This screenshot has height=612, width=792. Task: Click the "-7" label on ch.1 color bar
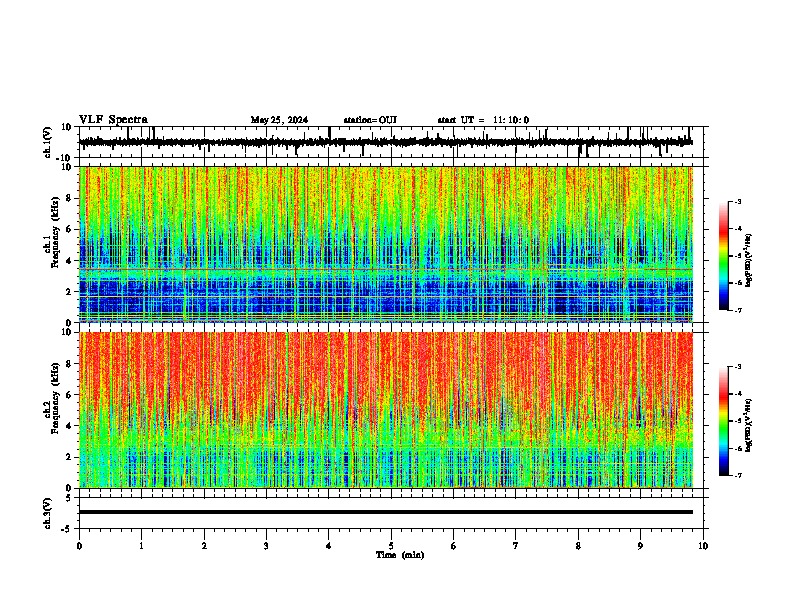(738, 310)
